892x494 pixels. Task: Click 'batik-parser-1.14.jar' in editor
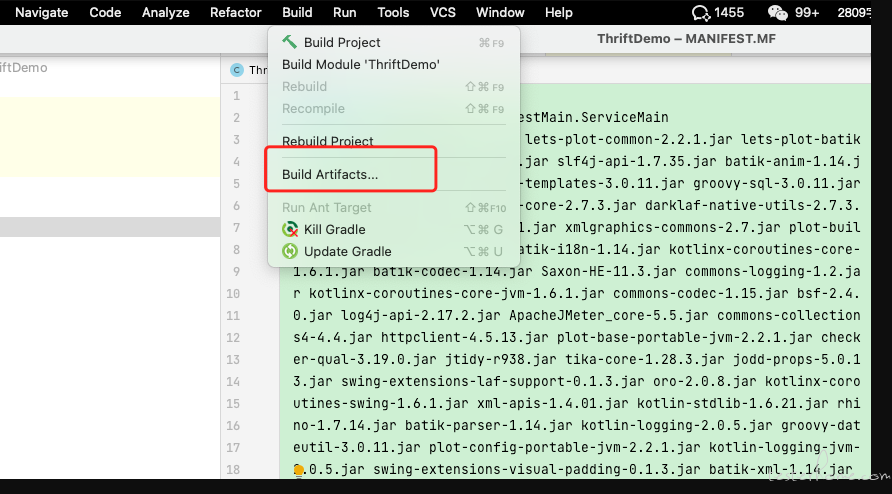coord(488,426)
